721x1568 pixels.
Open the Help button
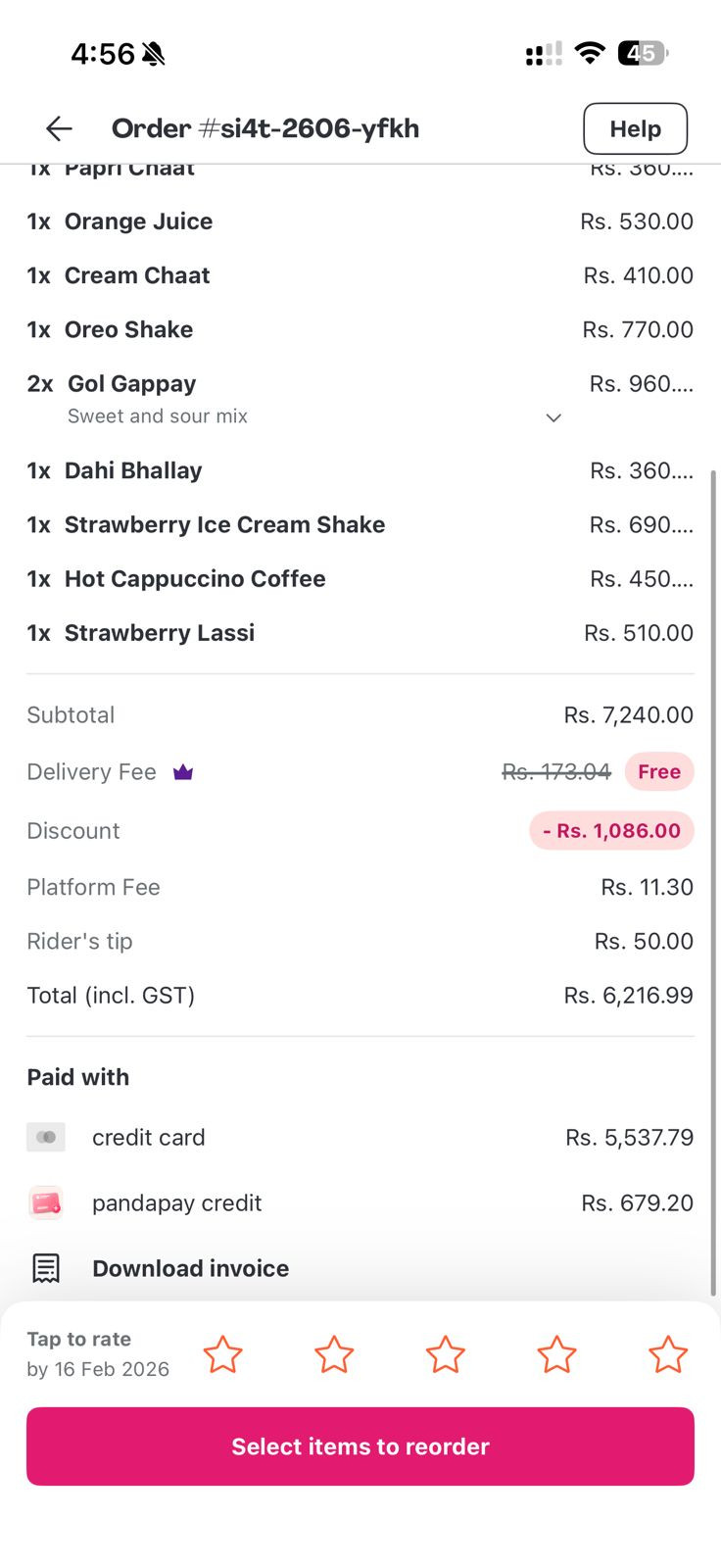pyautogui.click(x=635, y=128)
